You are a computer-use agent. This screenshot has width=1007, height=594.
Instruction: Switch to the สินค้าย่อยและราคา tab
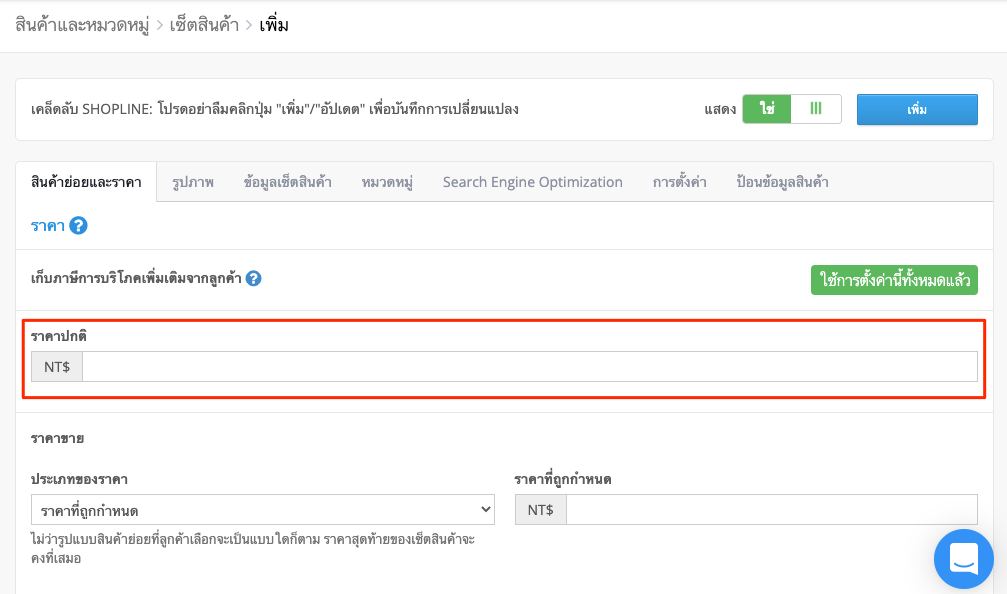point(86,182)
